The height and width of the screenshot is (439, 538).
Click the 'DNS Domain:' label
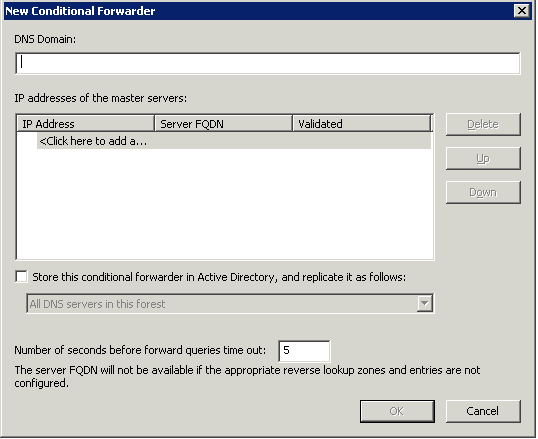(45, 39)
